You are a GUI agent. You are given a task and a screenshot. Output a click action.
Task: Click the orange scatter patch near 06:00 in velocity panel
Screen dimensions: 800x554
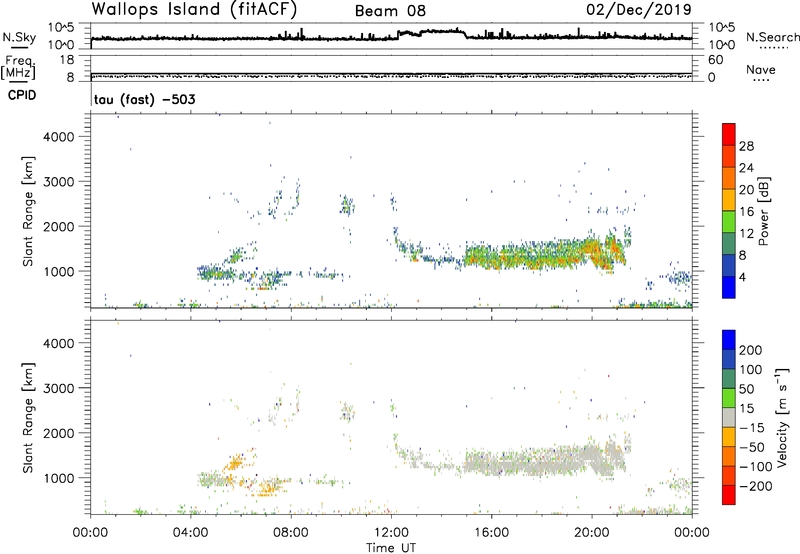[235, 463]
